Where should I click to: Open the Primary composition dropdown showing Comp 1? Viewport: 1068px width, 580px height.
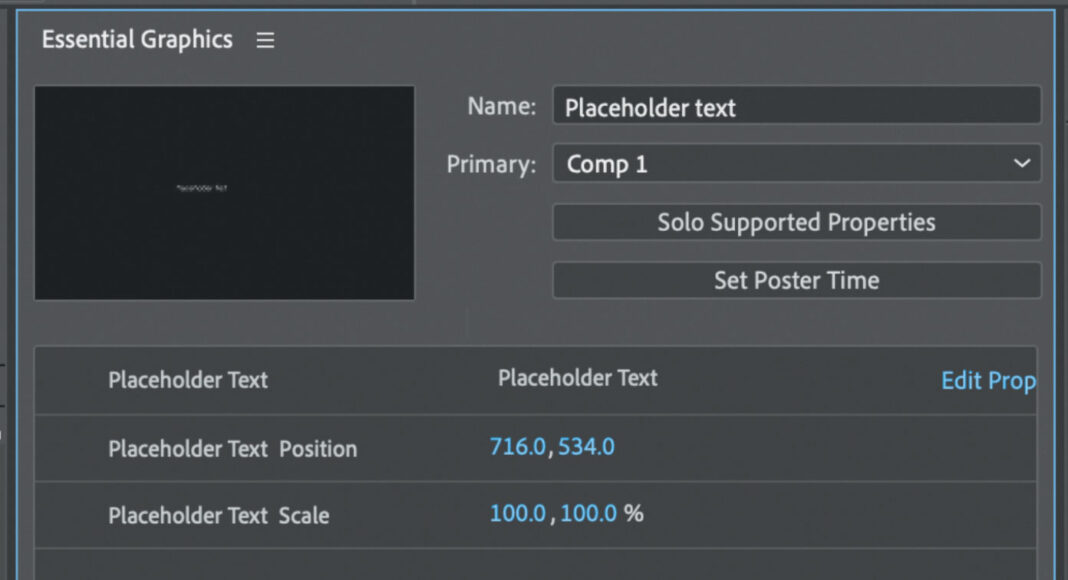click(x=796, y=164)
